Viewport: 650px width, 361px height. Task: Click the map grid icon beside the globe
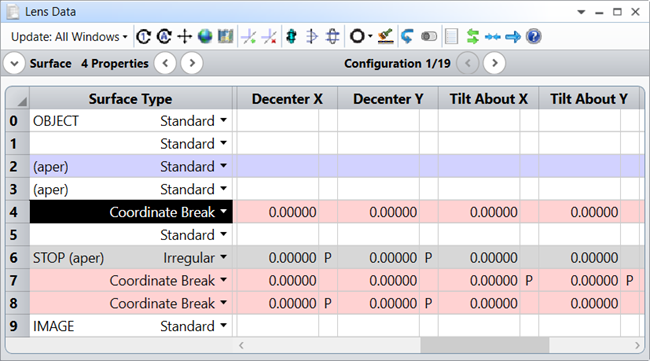(x=225, y=37)
